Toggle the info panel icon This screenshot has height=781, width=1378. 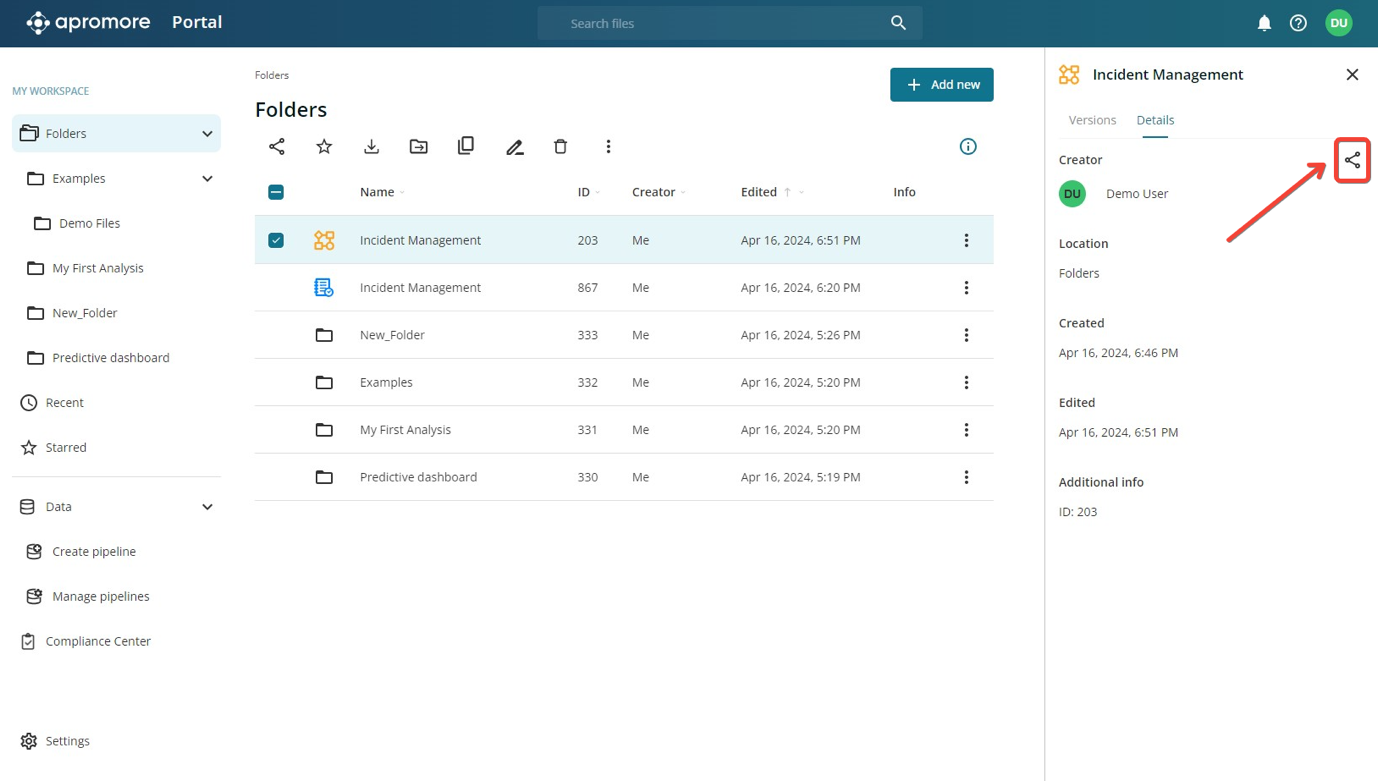click(x=968, y=147)
